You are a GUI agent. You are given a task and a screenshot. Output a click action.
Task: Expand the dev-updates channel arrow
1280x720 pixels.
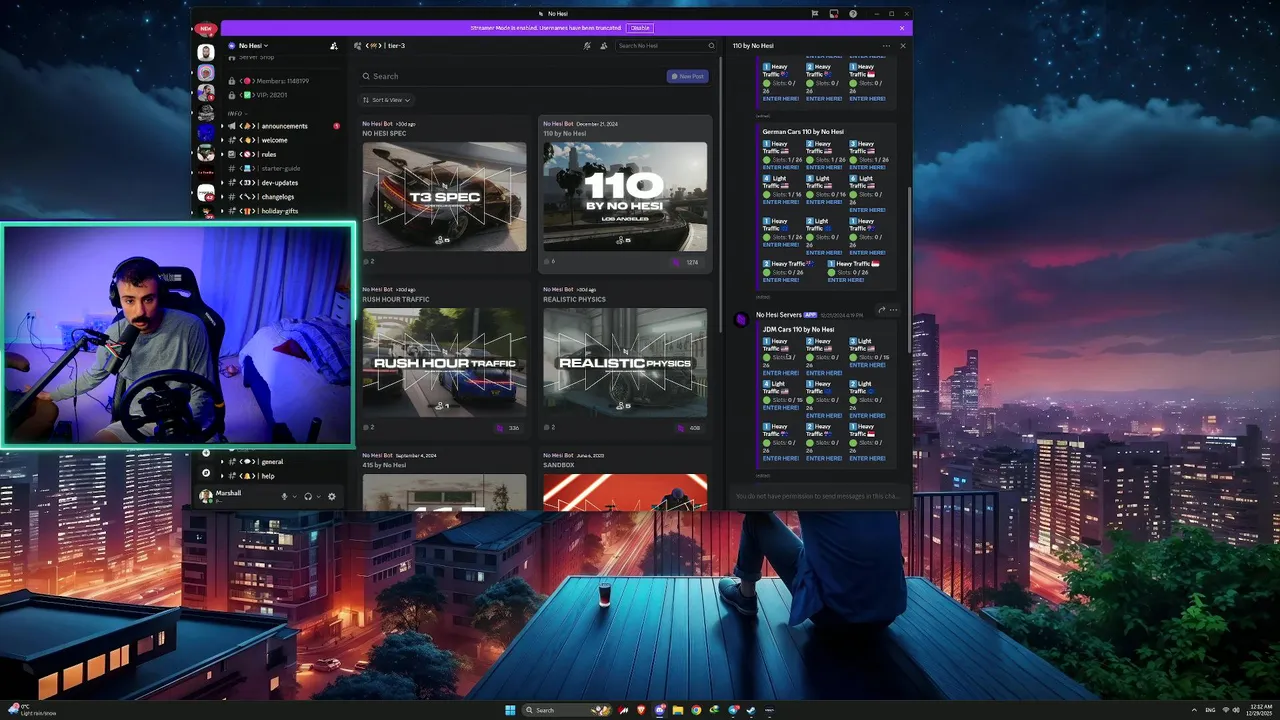coord(223,183)
